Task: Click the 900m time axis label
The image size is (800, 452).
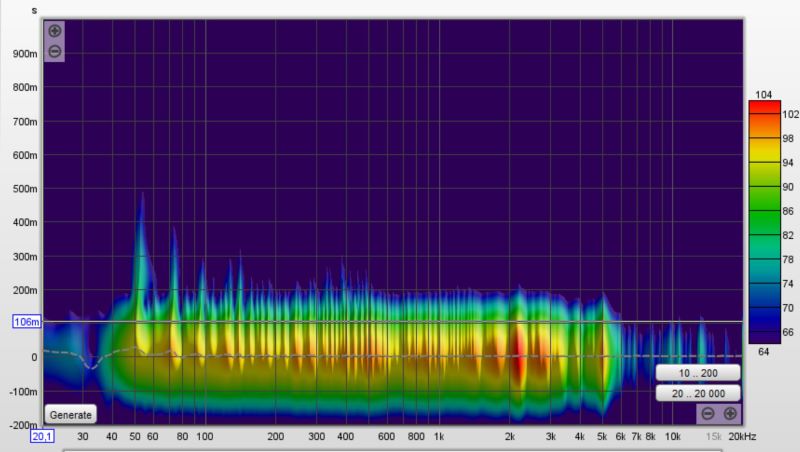Action: [x=25, y=54]
